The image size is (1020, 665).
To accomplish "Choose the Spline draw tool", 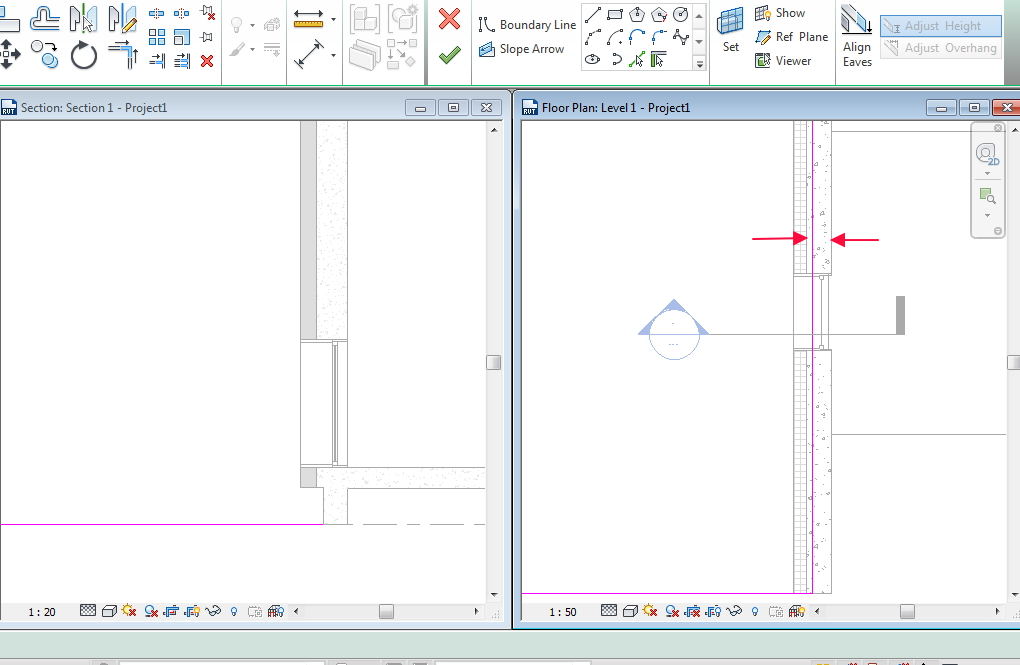I will point(680,37).
